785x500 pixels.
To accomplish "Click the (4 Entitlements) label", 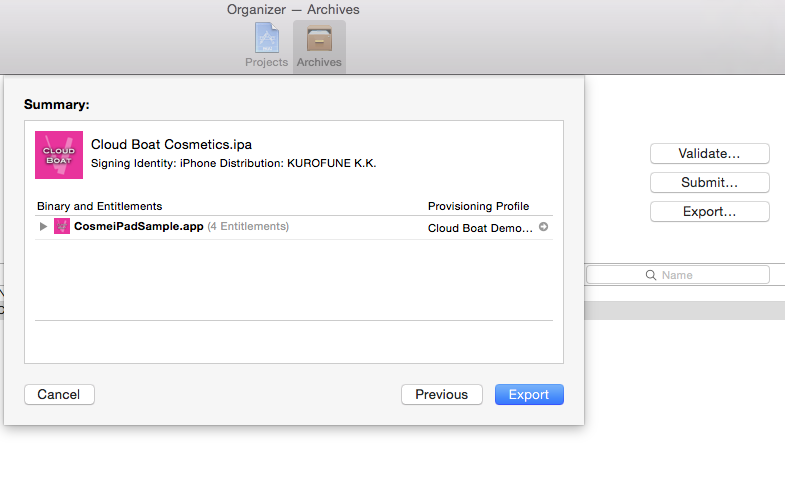I will pyautogui.click(x=248, y=226).
